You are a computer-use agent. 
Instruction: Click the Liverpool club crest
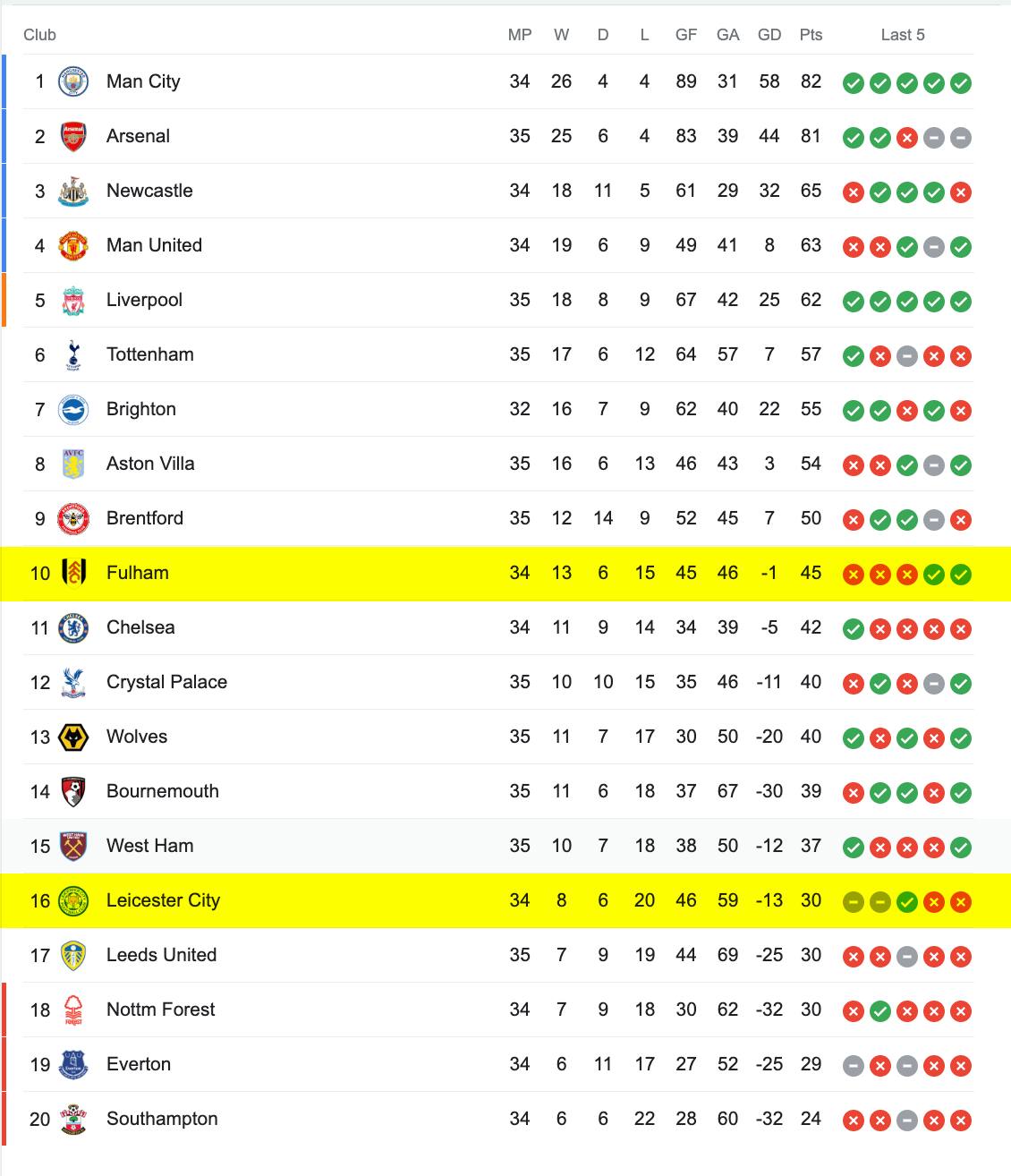coord(73,301)
